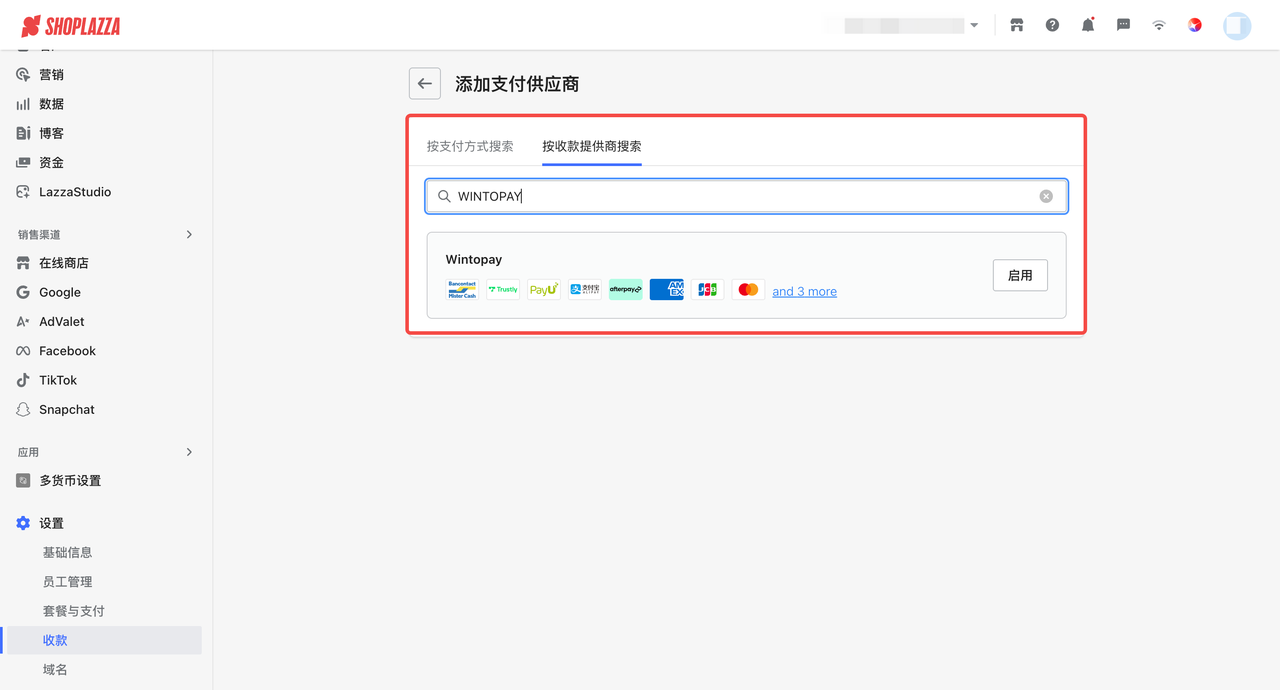Image resolution: width=1280 pixels, height=690 pixels.
Task: Click the wifi signal icon in header
Action: point(1159,25)
